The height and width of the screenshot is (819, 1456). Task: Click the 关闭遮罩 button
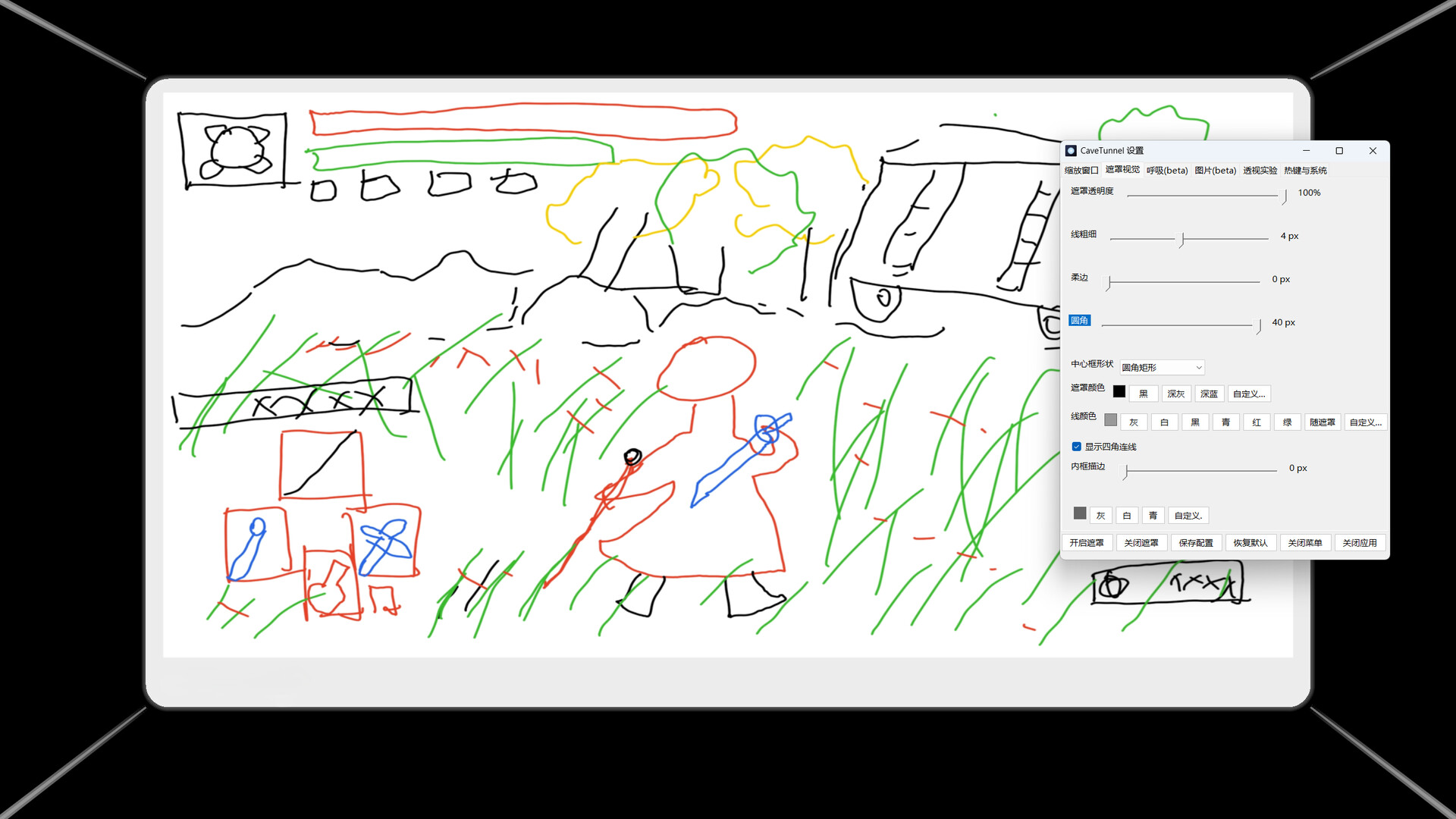coord(1141,543)
